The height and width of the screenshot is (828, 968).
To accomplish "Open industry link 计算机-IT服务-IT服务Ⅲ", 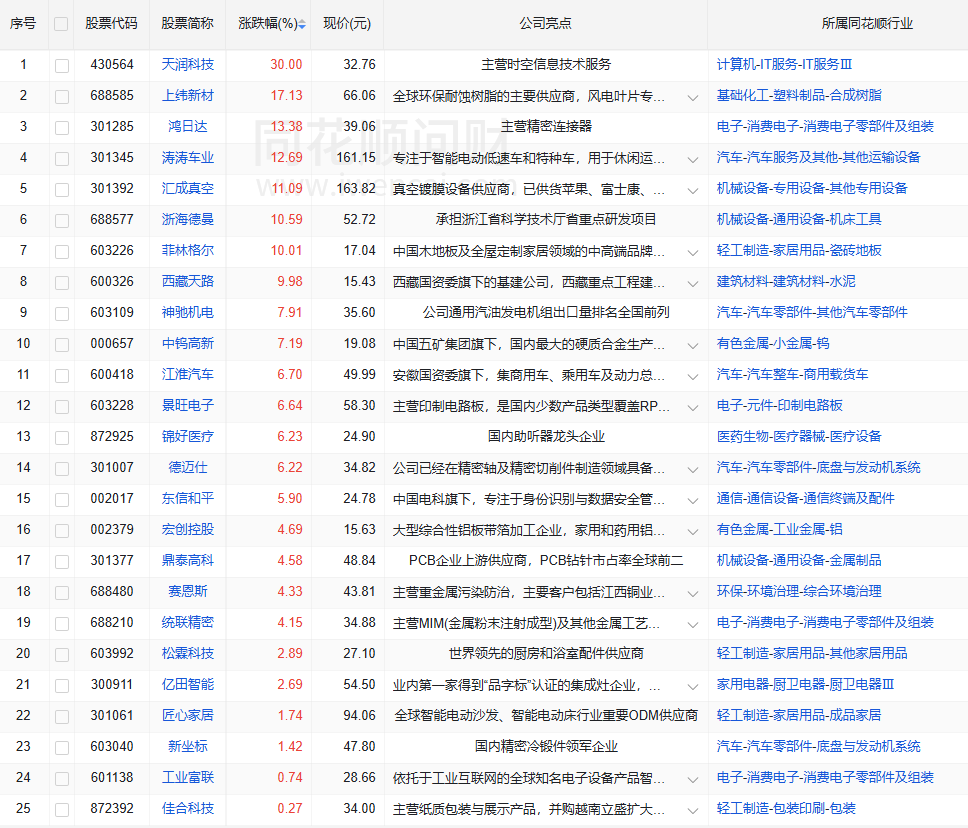I will tap(784, 64).
